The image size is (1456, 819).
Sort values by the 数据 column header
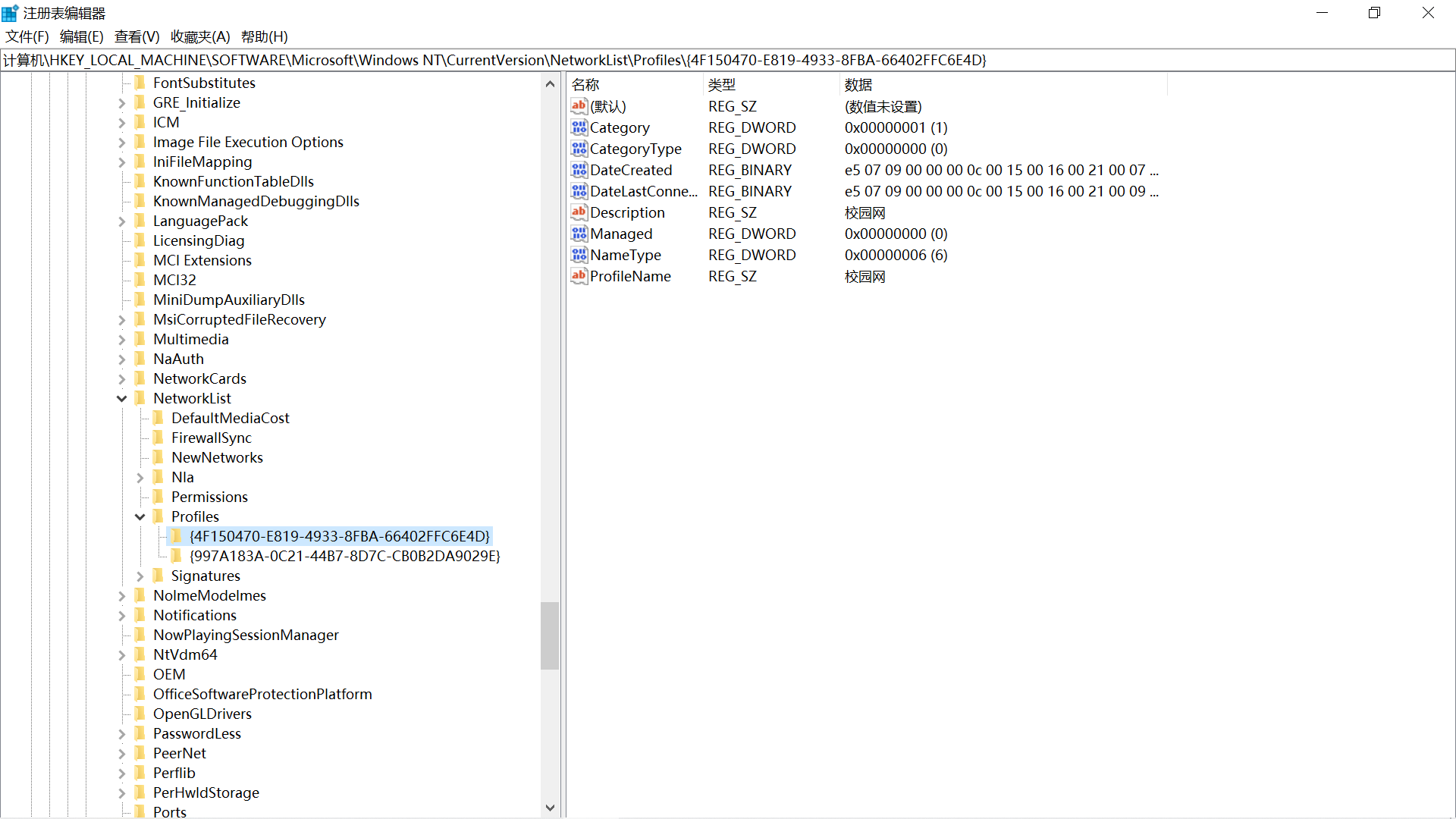pos(1003,85)
